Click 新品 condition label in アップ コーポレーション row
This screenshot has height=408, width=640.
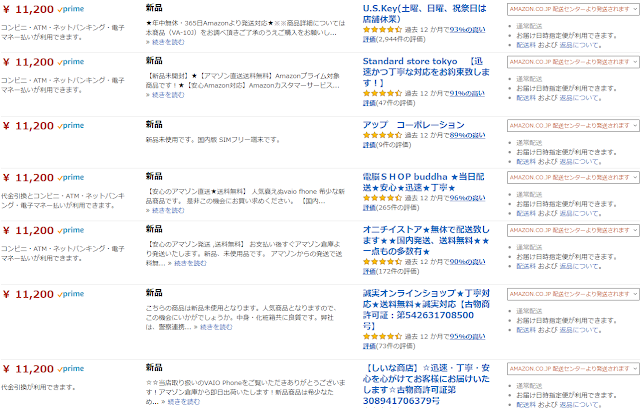point(154,124)
